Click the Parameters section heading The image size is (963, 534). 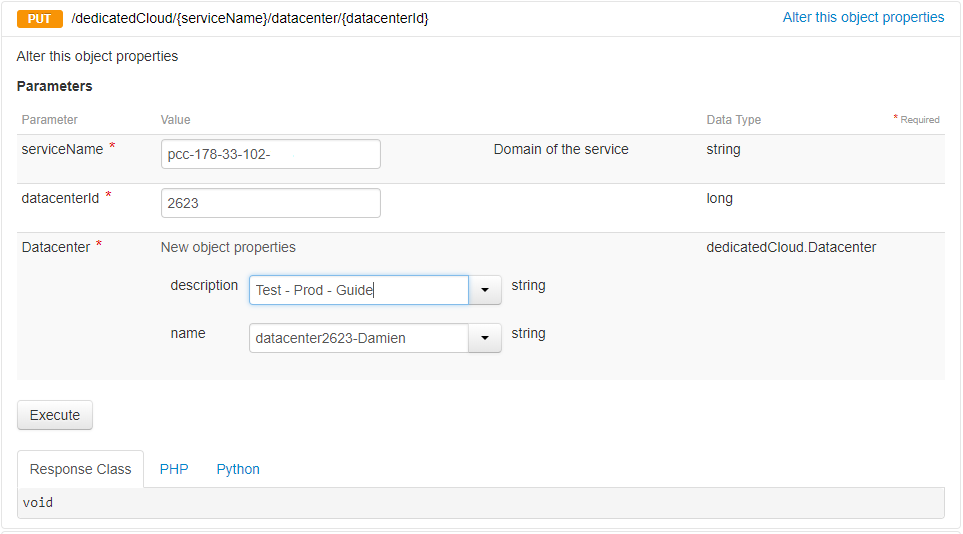tap(55, 86)
